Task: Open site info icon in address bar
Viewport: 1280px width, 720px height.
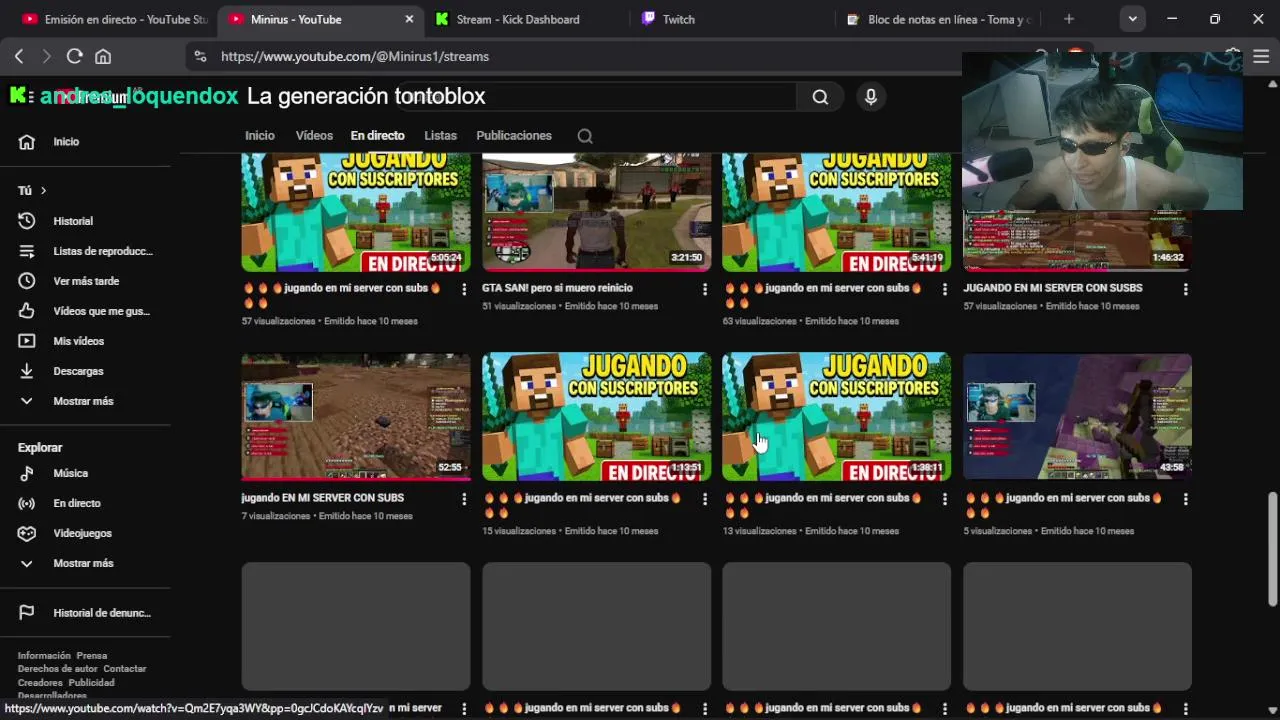Action: coord(200,57)
